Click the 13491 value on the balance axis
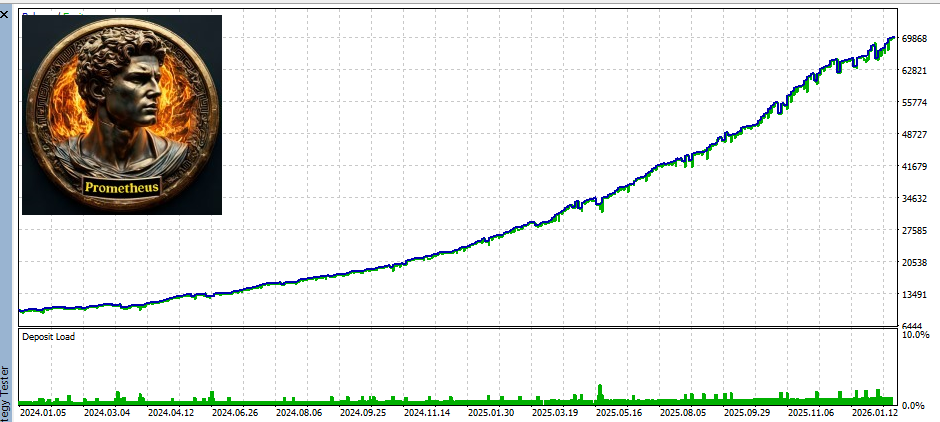Screen dimensions: 940x422 pyautogui.click(x=915, y=294)
